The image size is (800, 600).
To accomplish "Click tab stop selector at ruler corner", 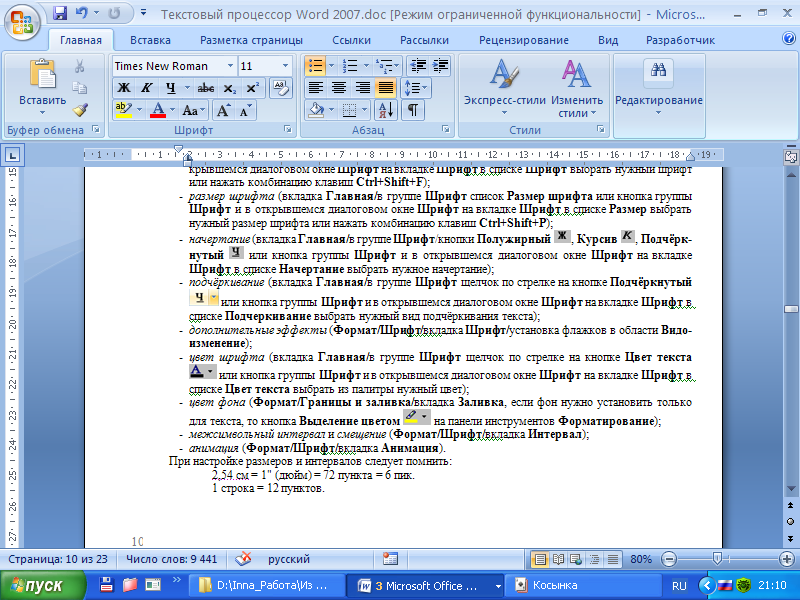I will pos(12,155).
